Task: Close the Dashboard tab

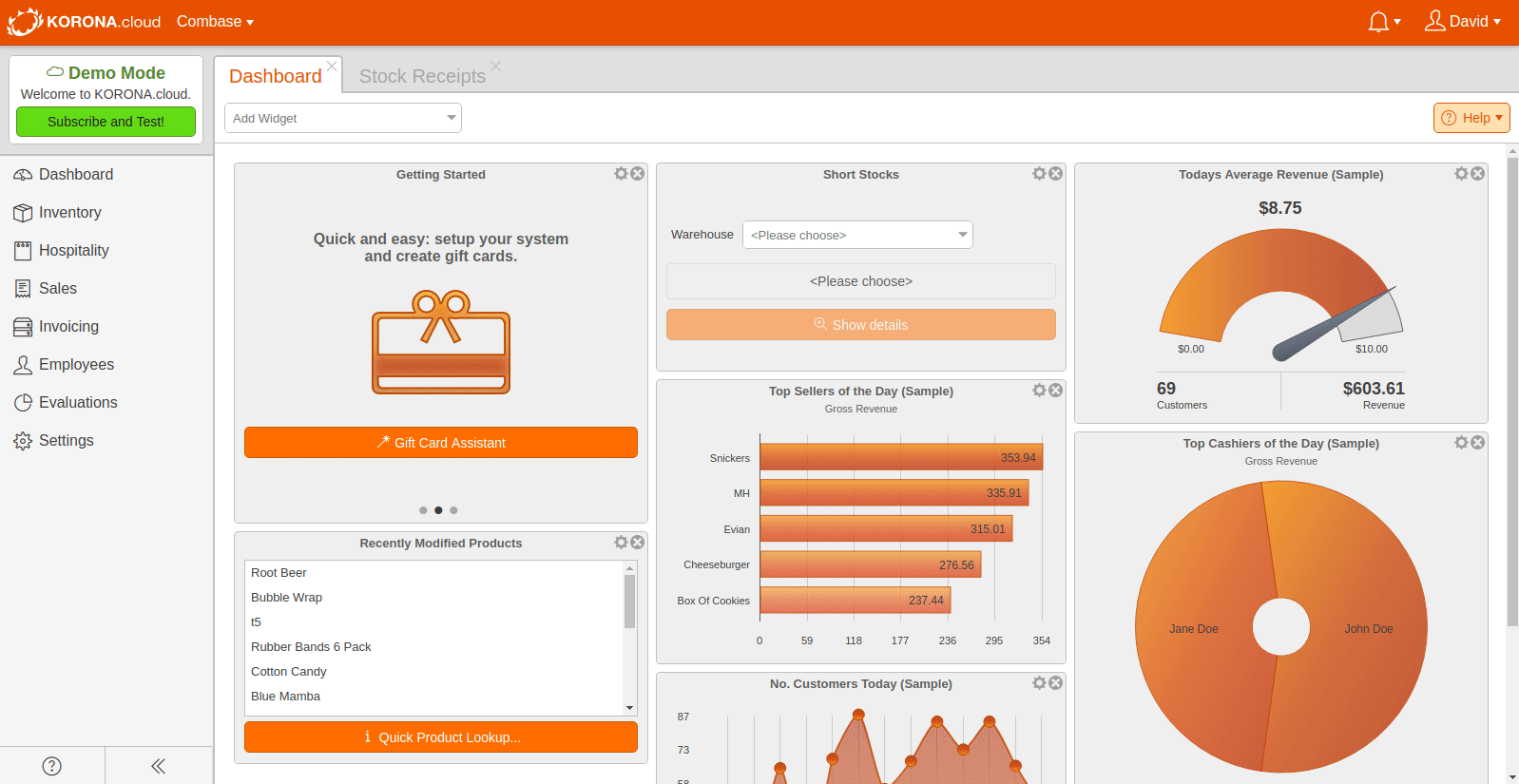Action: pos(332,67)
